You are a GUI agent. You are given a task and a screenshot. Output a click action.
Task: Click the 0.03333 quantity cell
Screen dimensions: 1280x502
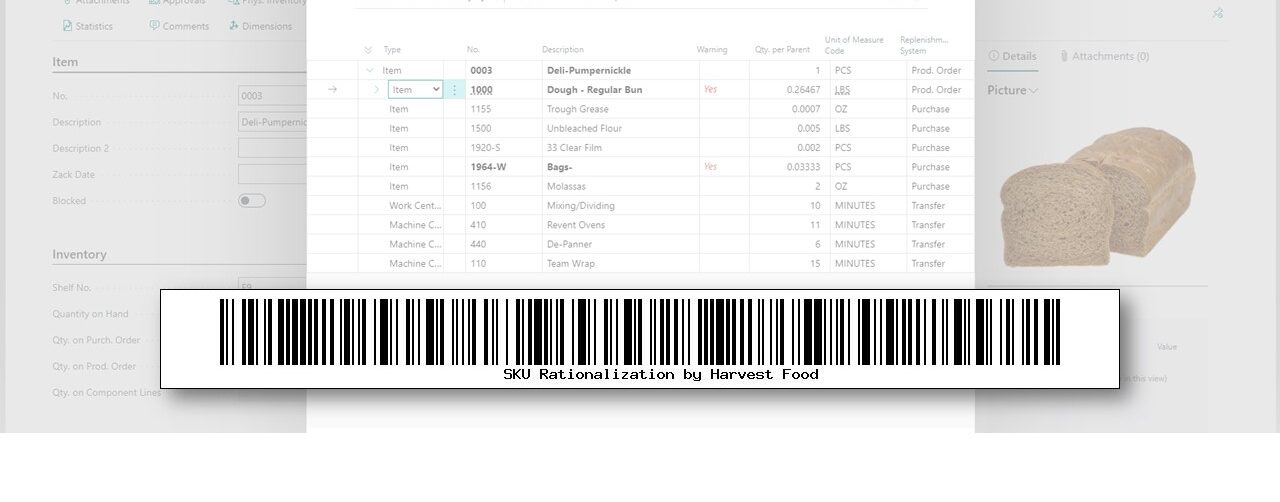(788, 167)
